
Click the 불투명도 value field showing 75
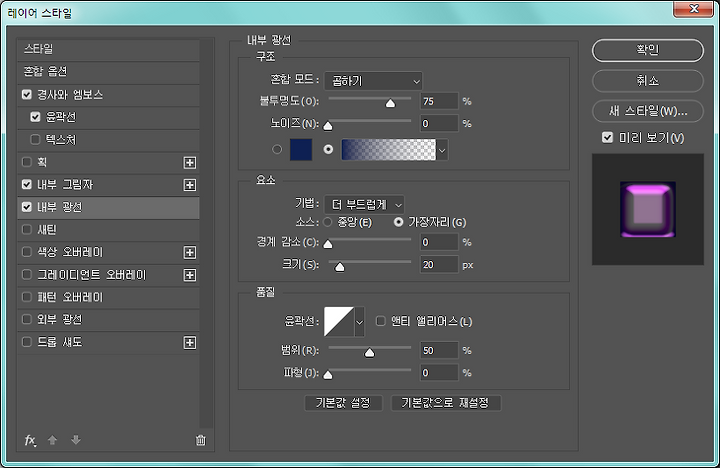tap(439, 101)
